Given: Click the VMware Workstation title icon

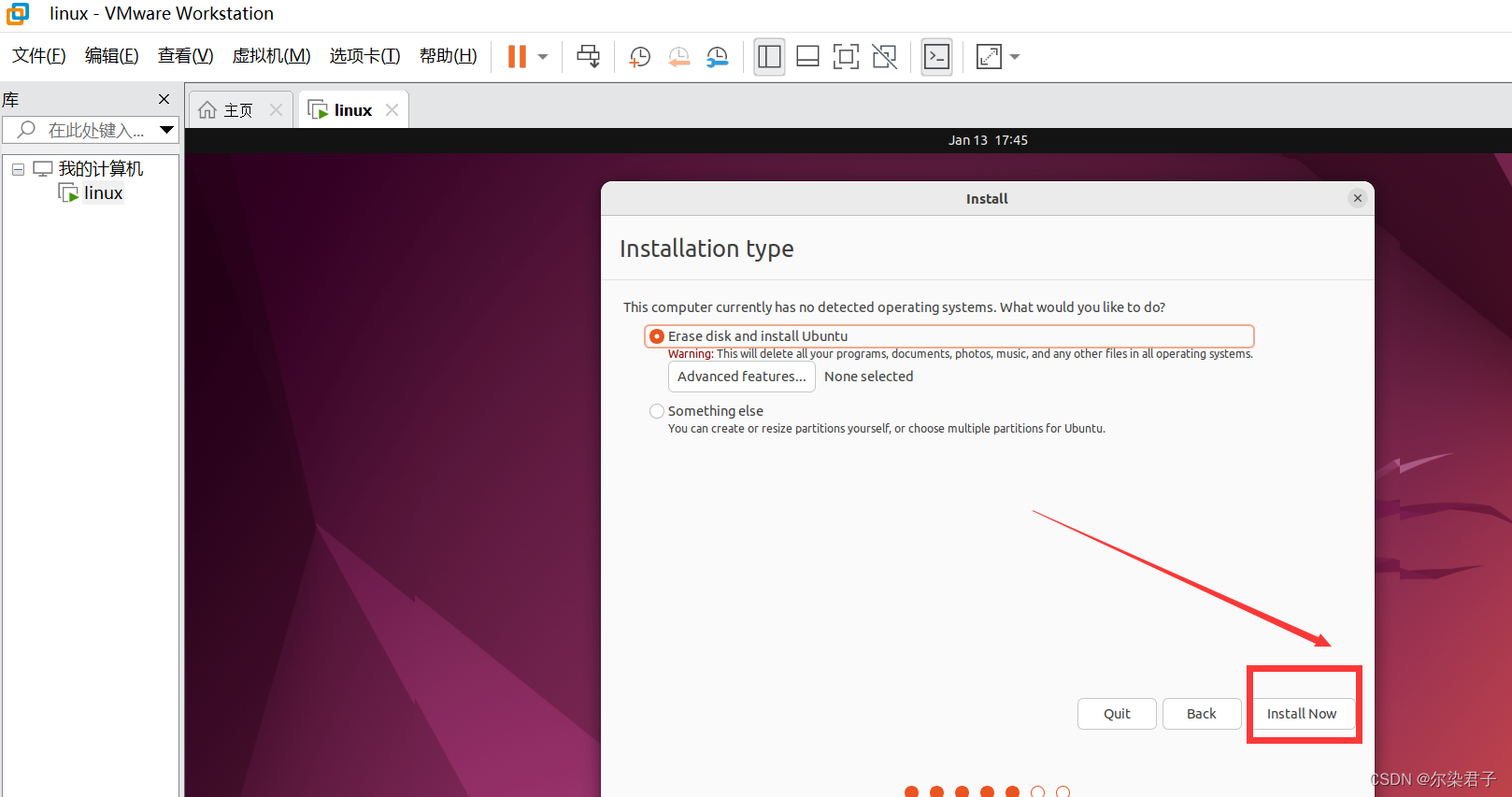Looking at the screenshot, I should [18, 14].
